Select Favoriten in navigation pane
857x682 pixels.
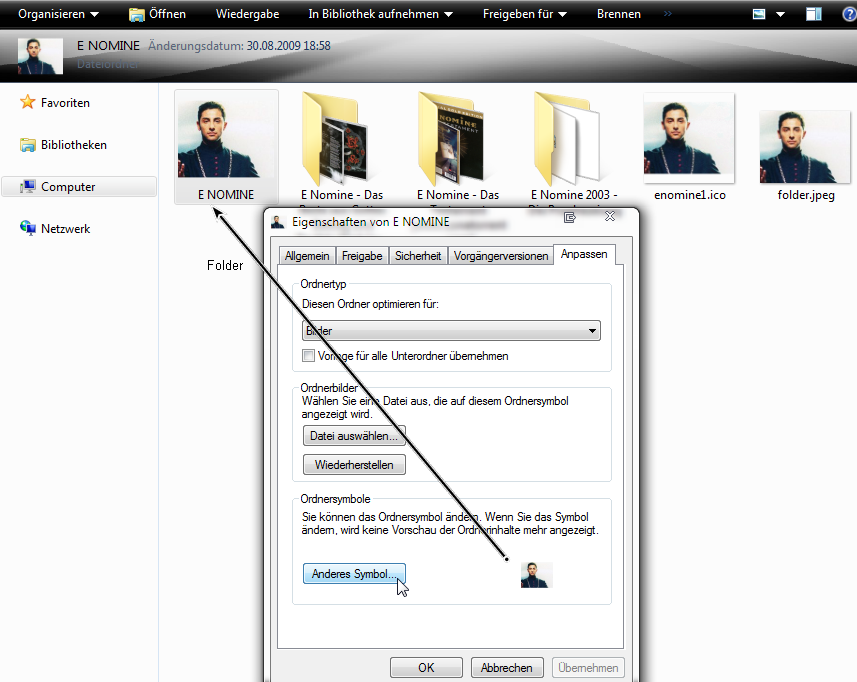click(65, 103)
